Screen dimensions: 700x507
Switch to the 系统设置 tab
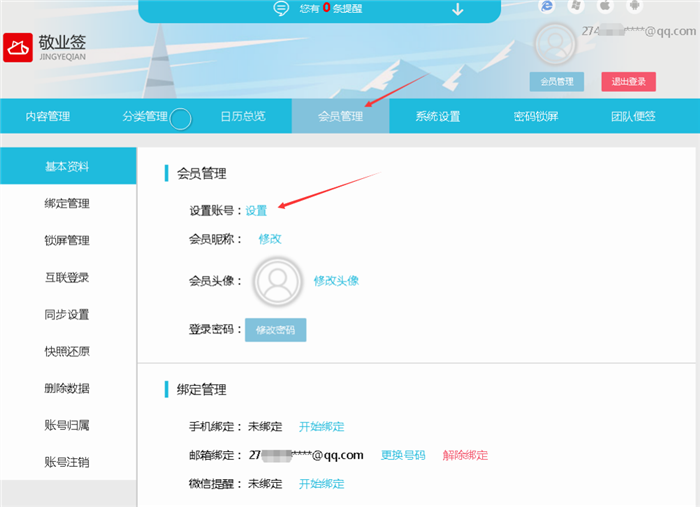coord(438,117)
